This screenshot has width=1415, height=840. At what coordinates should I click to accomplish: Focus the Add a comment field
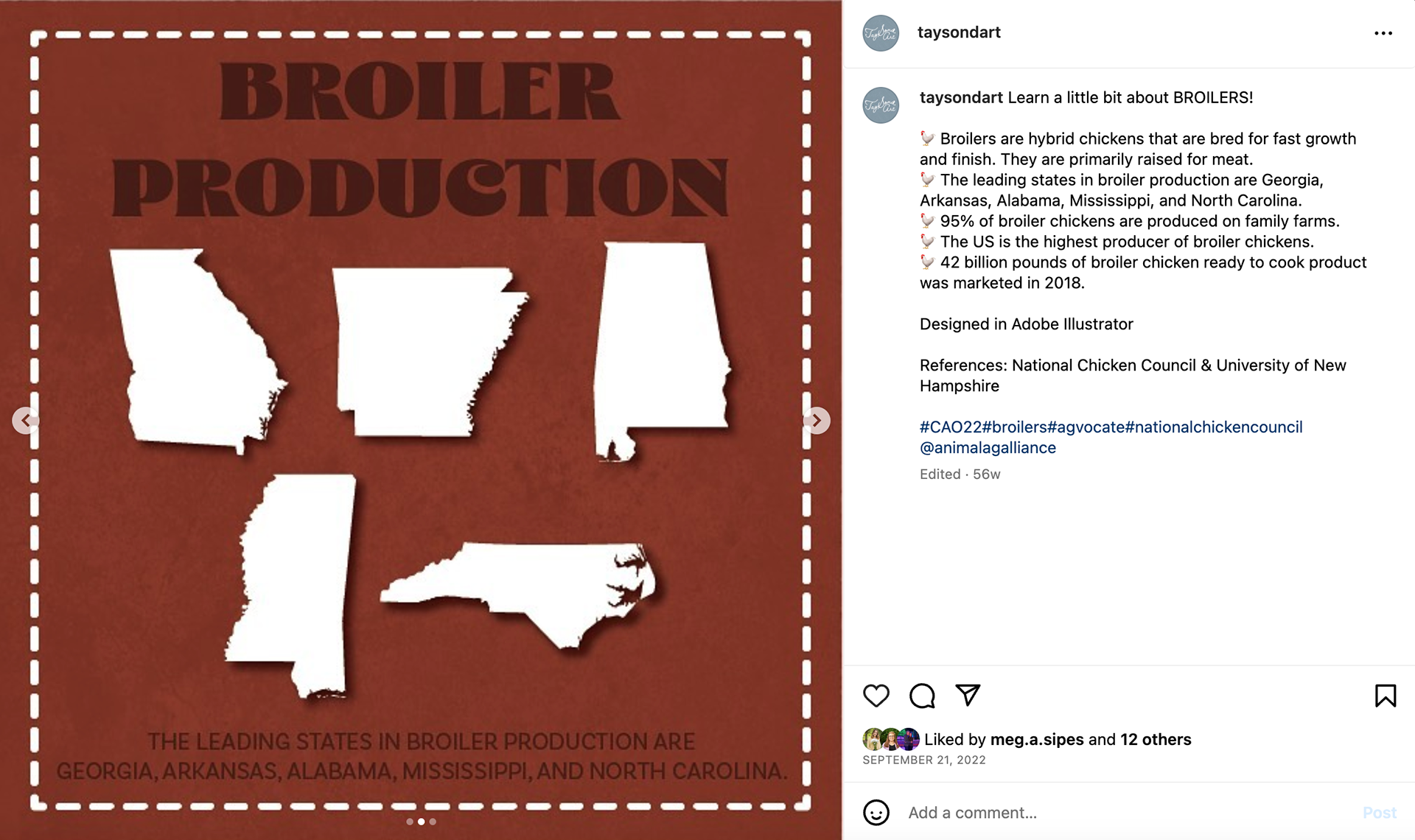1128,813
